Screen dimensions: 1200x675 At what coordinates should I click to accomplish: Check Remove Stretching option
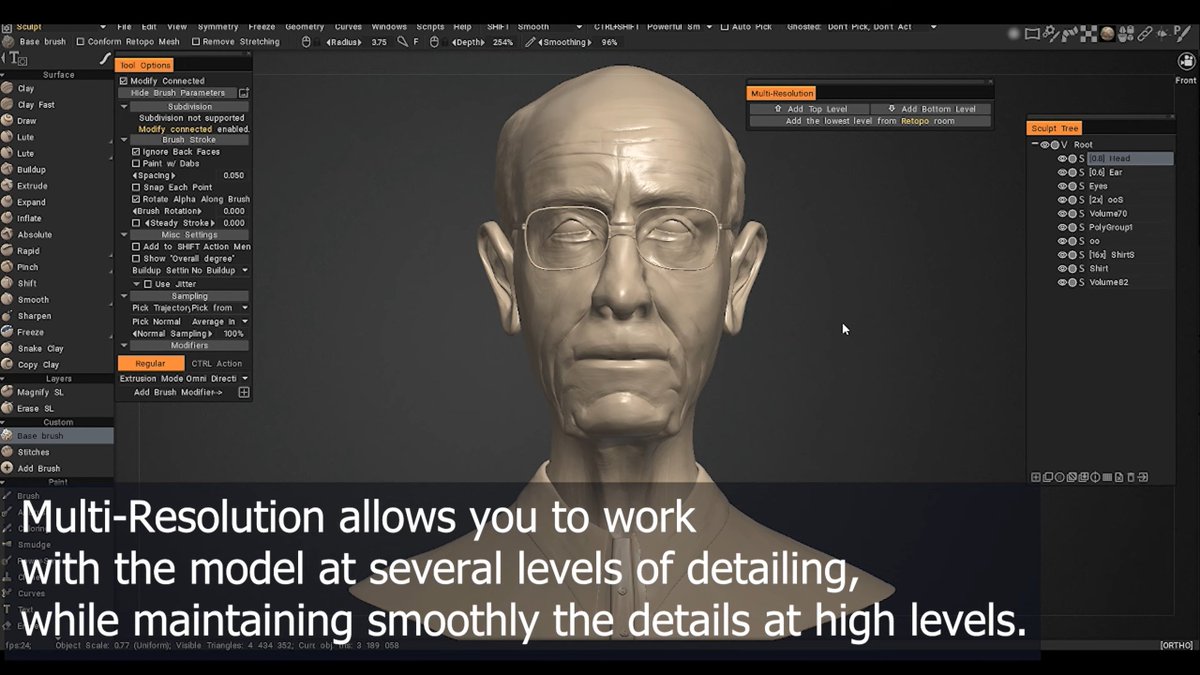pyautogui.click(x=196, y=42)
